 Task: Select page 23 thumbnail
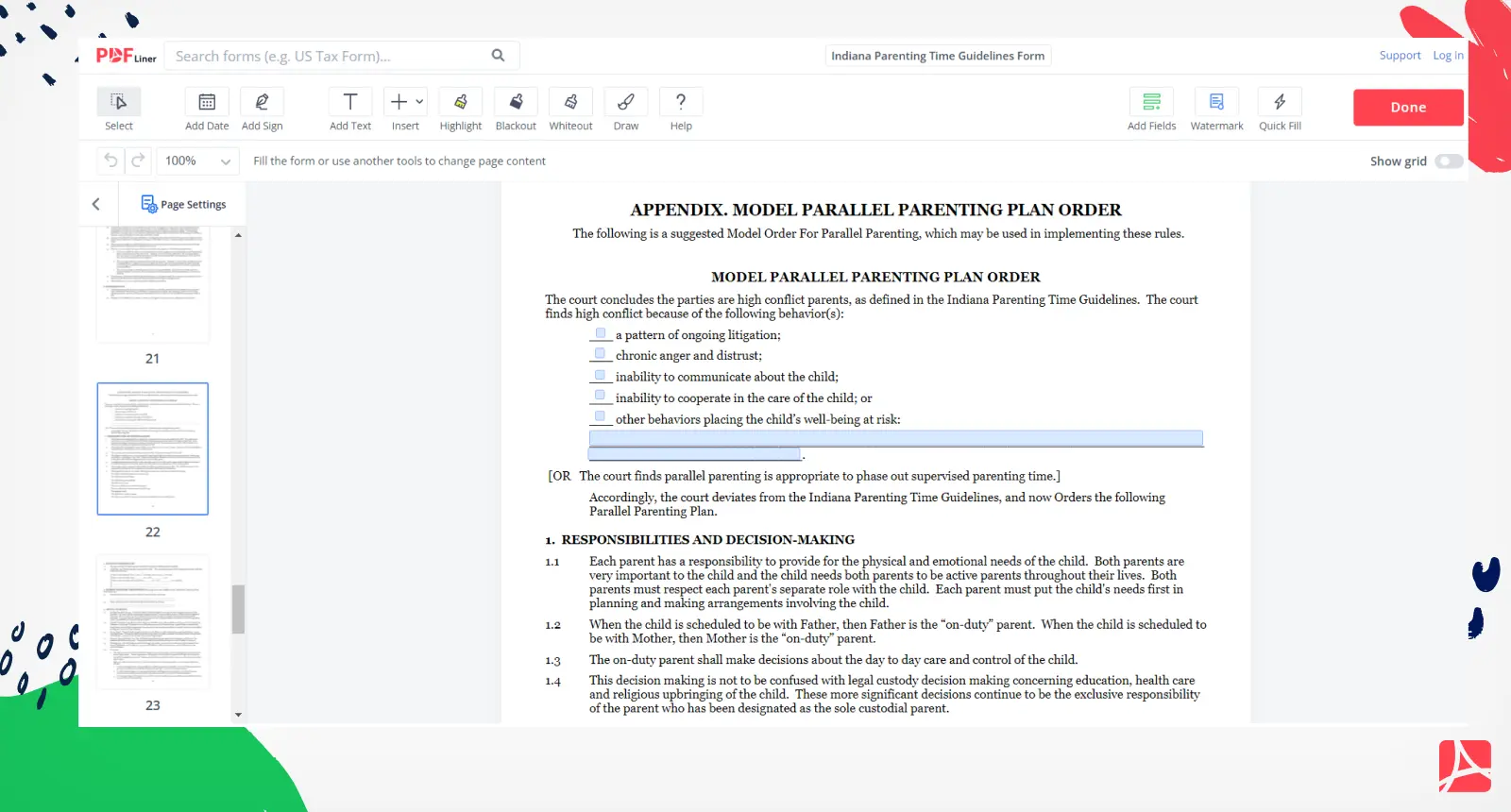click(x=153, y=622)
